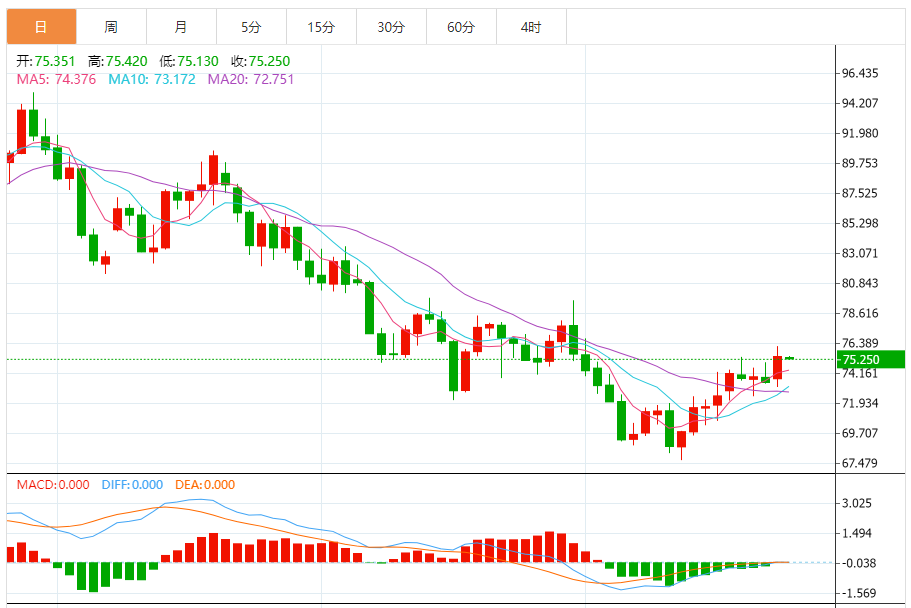Open the 30分 interval tab
The image size is (911, 608).
click(x=391, y=27)
